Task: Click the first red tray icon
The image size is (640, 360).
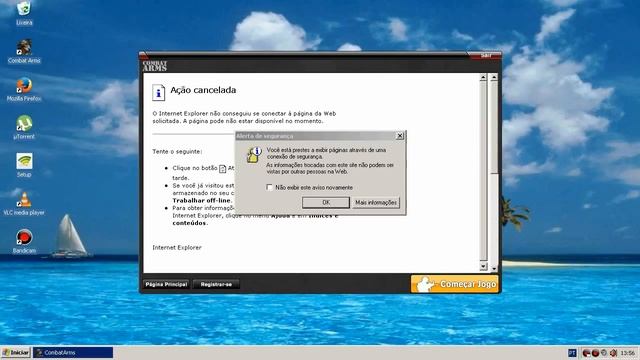Action: click(x=586, y=353)
